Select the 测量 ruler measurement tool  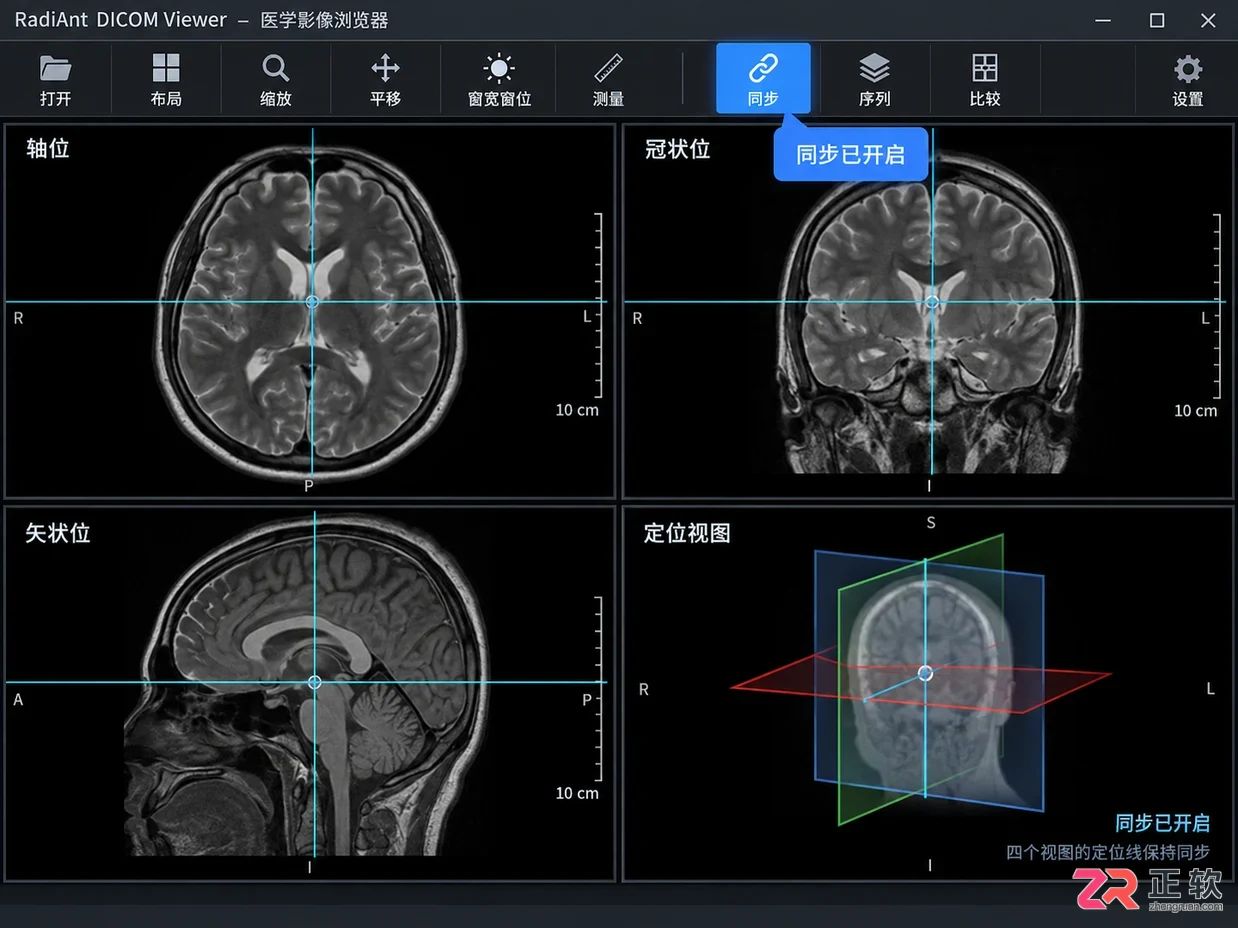click(x=608, y=79)
